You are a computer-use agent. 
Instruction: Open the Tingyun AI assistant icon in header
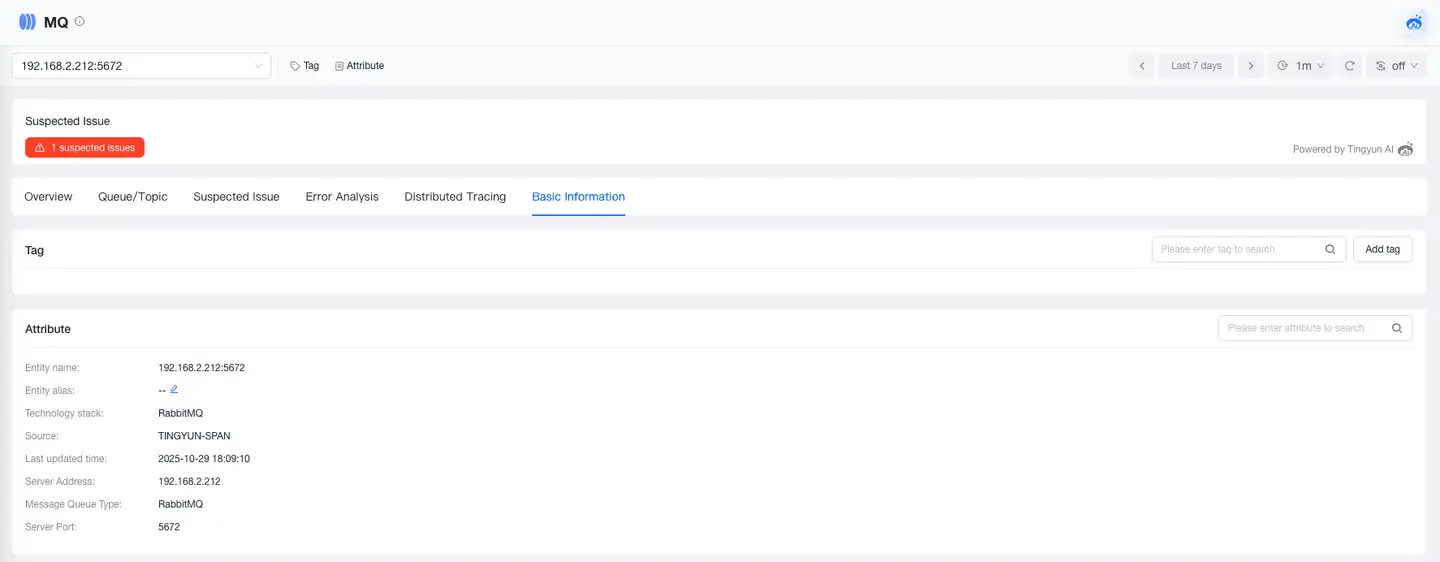(1414, 22)
